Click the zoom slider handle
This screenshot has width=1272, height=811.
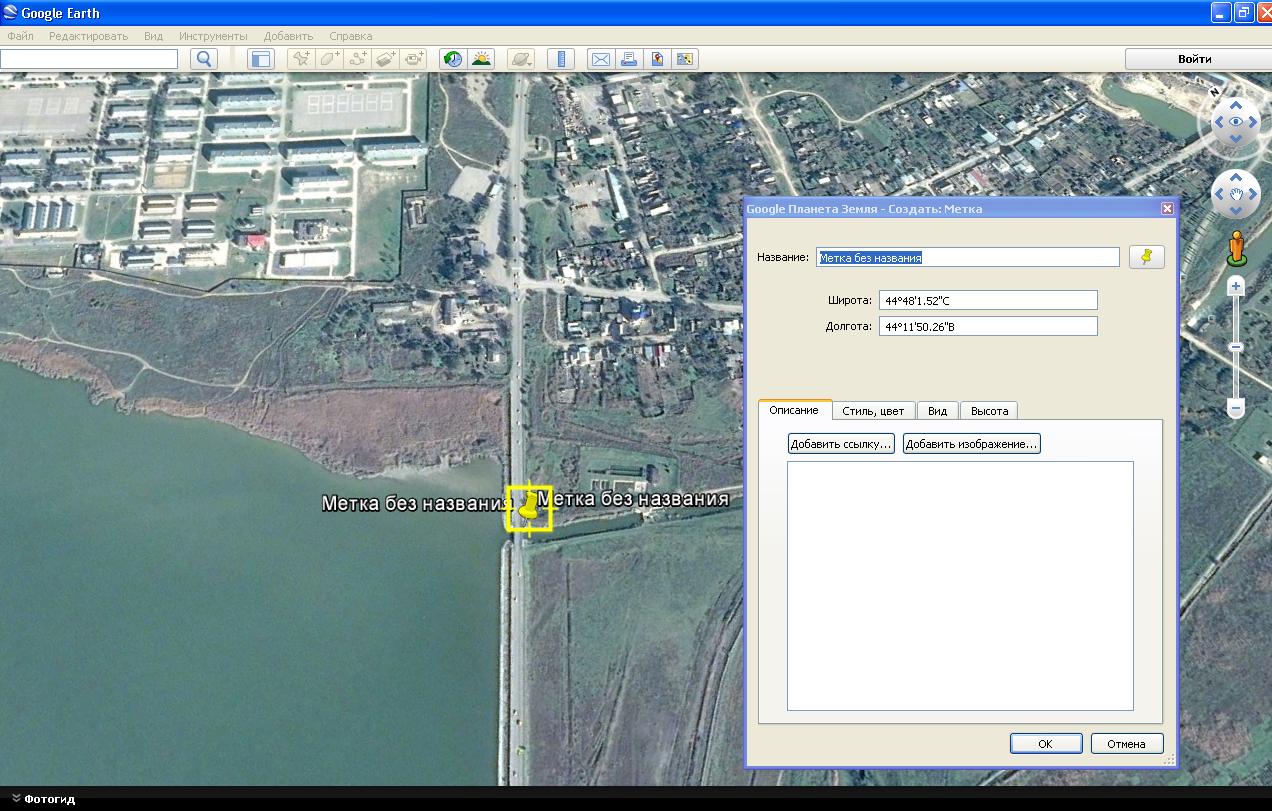[1236, 347]
